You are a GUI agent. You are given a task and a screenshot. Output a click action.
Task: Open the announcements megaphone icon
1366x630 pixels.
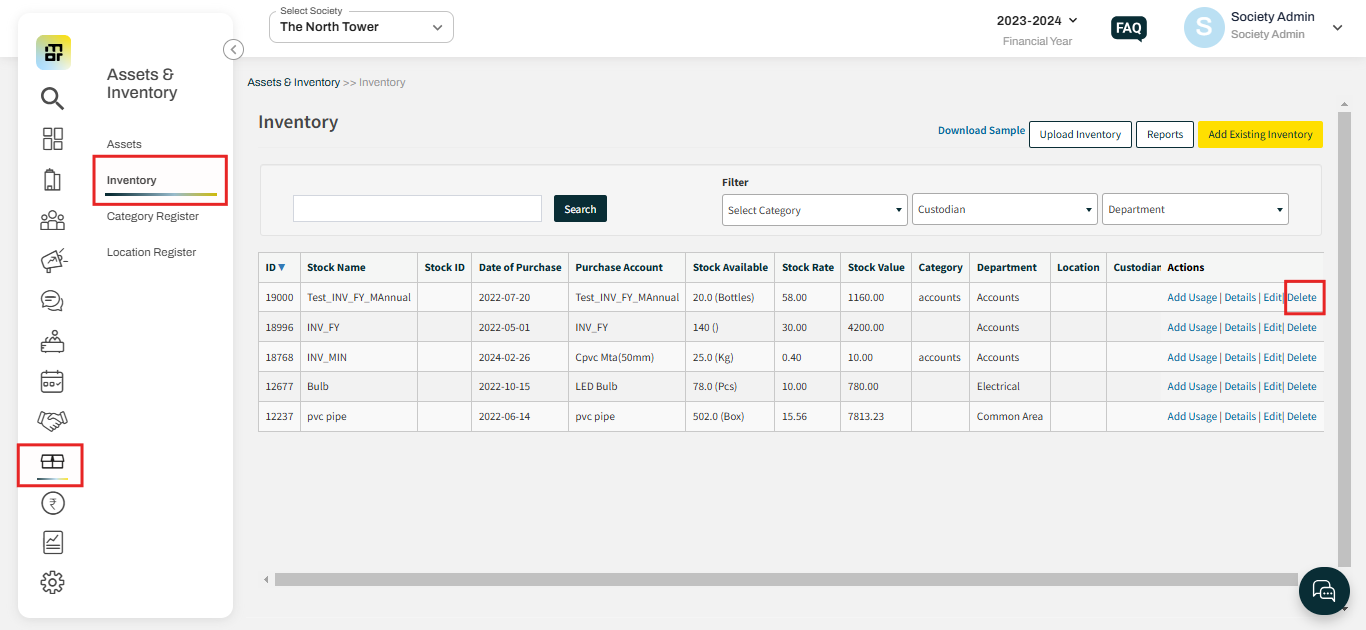52,260
